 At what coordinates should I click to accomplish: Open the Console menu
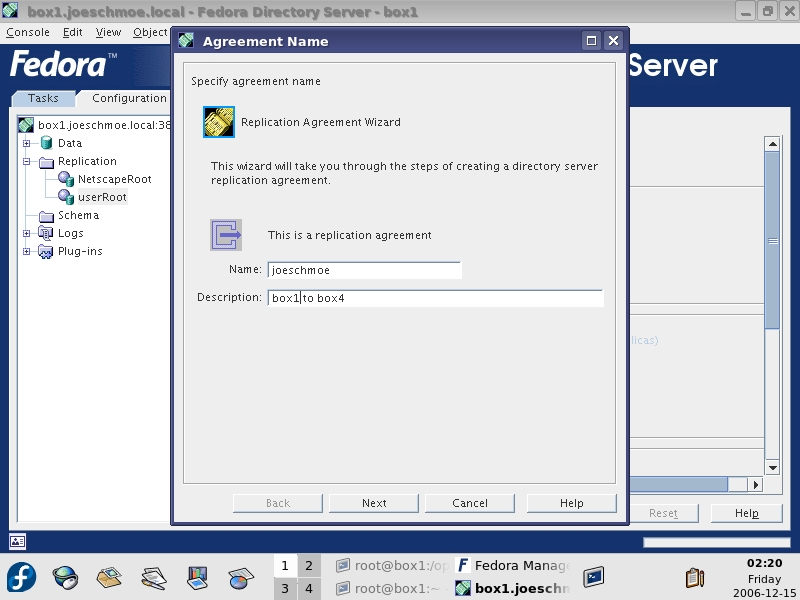[x=28, y=32]
